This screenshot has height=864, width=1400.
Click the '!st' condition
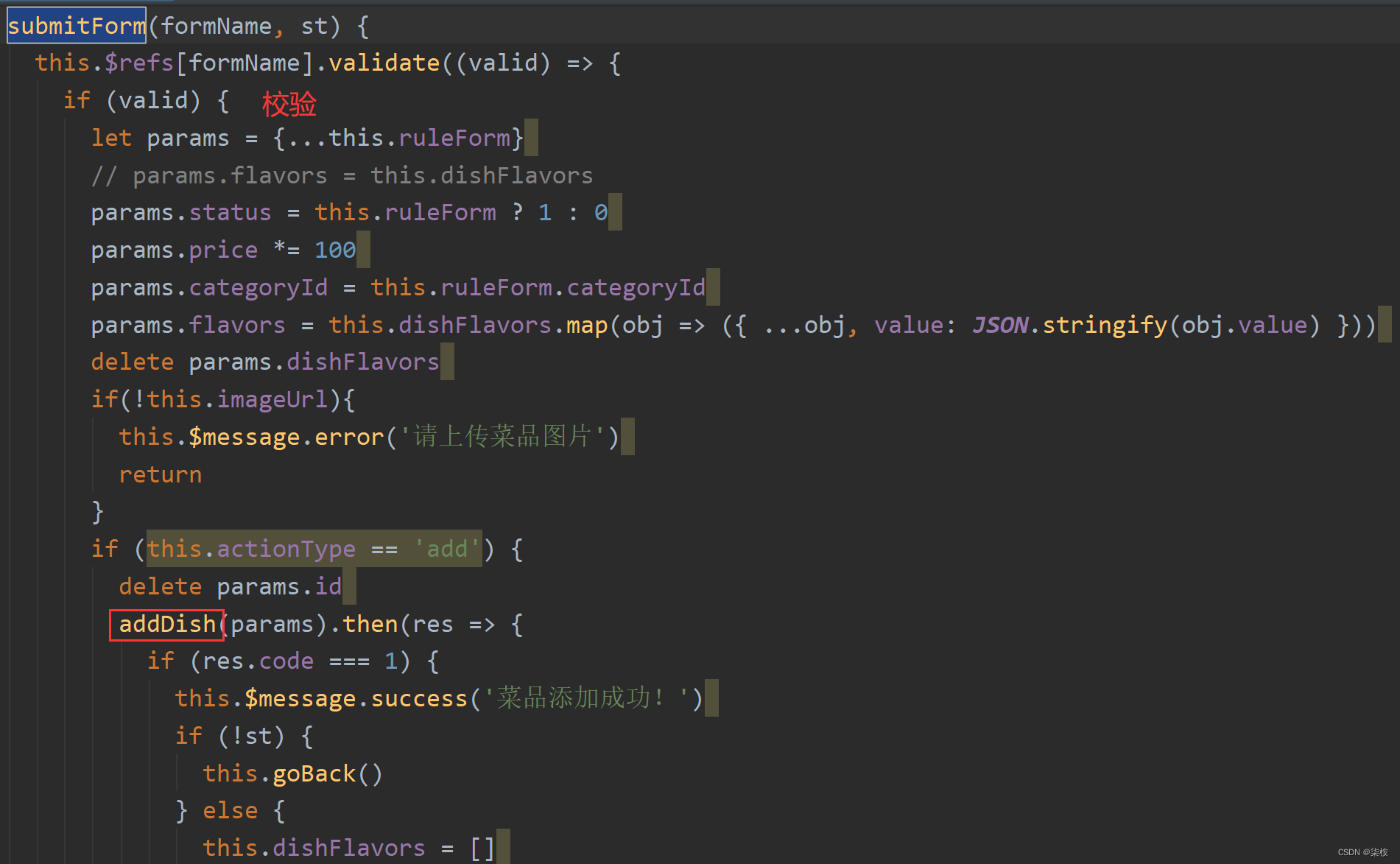(251, 736)
